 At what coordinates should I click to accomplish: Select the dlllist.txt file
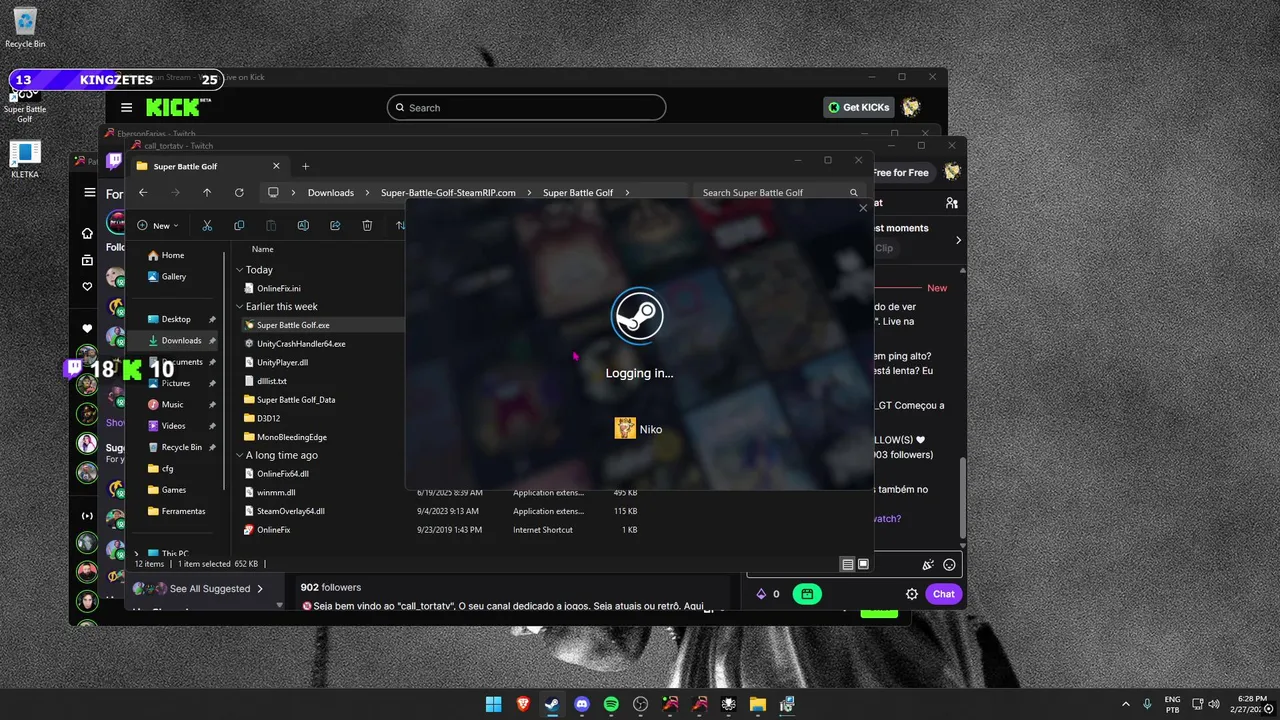point(271,381)
